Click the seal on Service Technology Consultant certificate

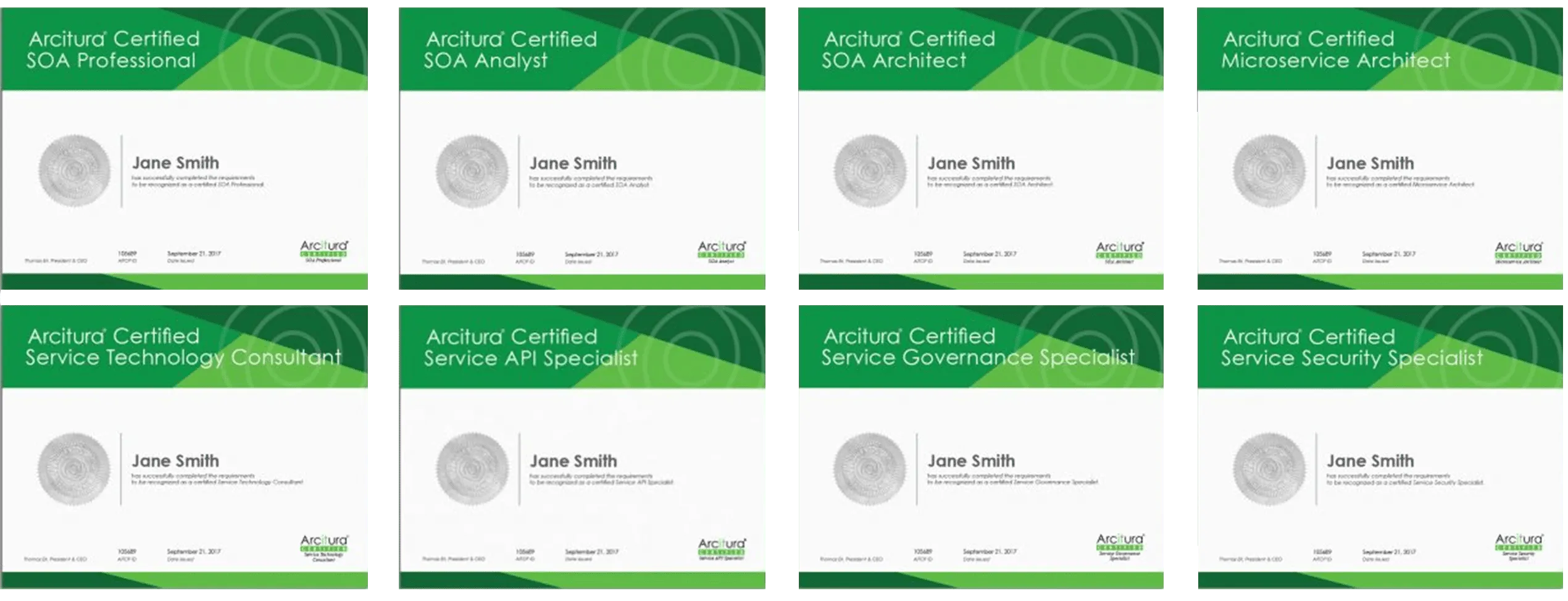click(x=74, y=469)
